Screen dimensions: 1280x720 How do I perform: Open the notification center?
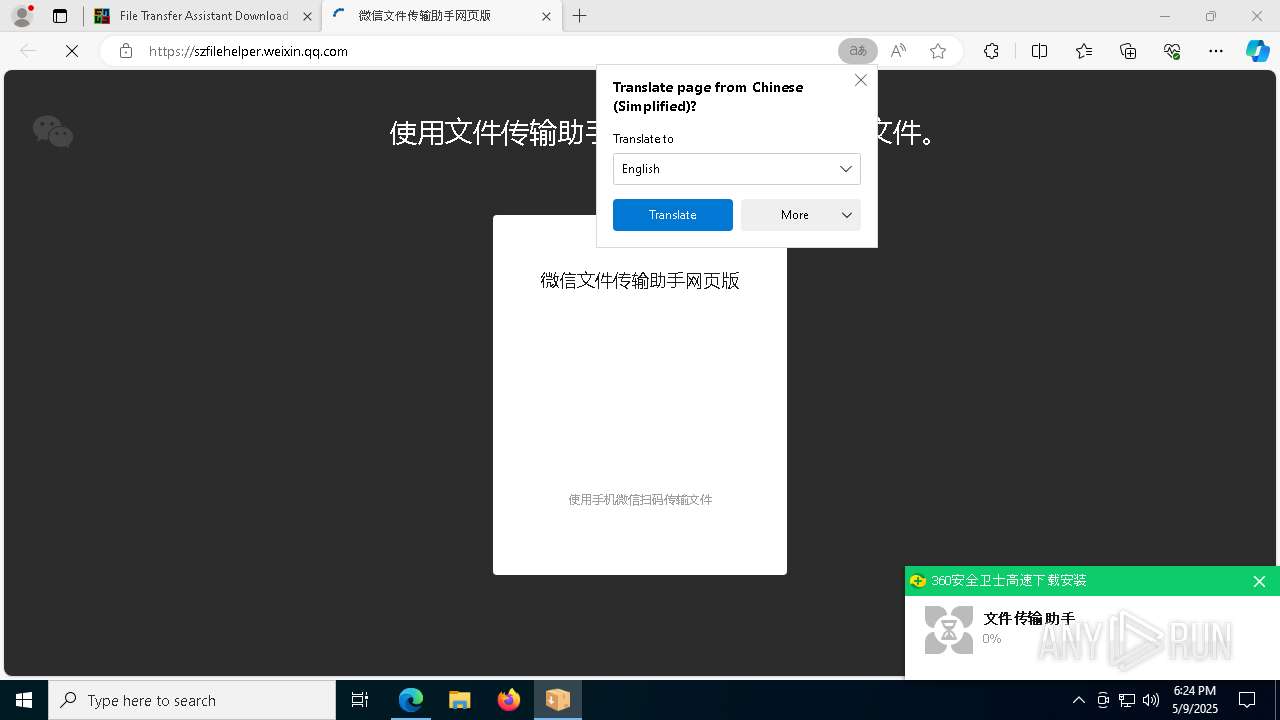(1247, 700)
